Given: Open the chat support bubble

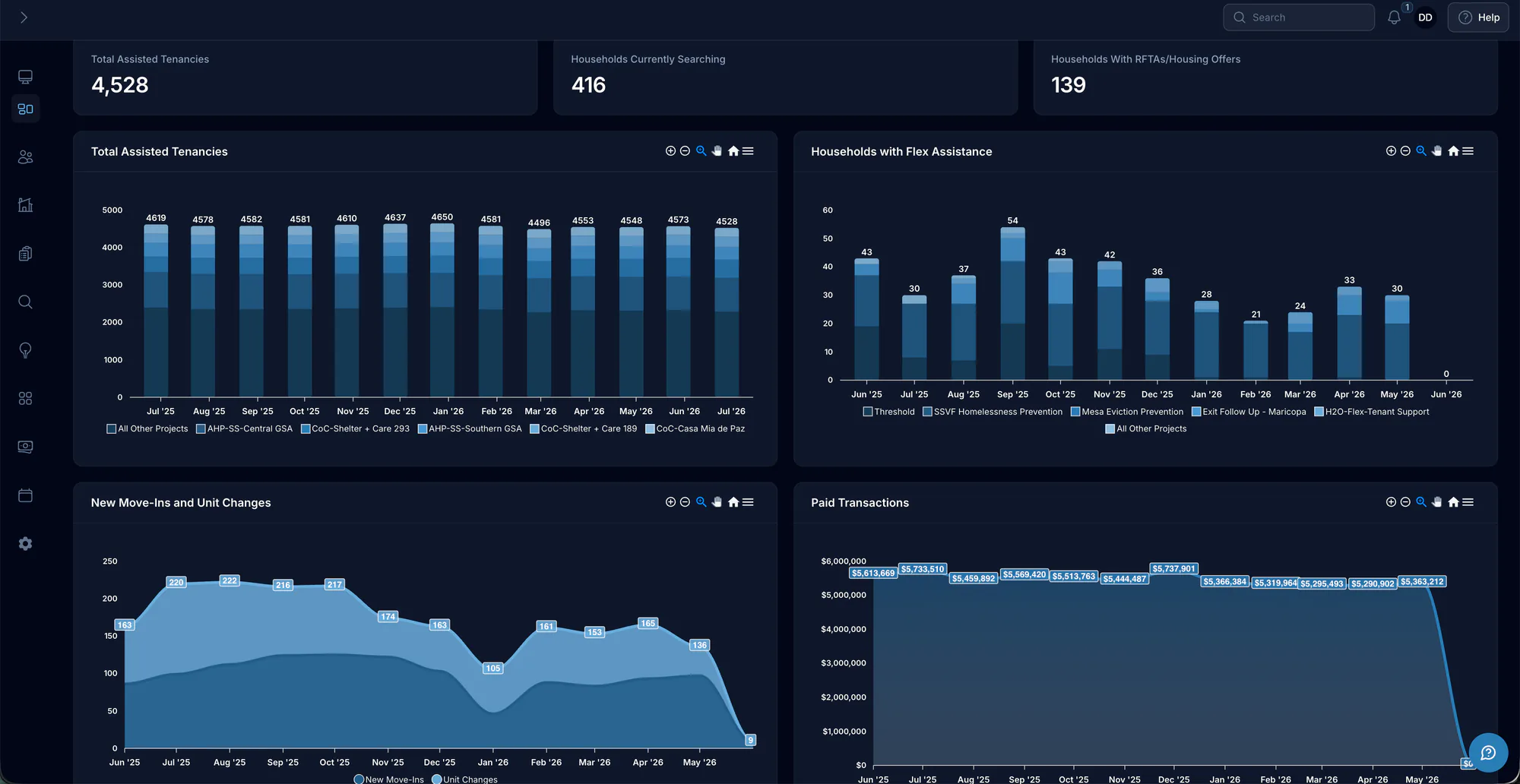Looking at the screenshot, I should tap(1488, 752).
